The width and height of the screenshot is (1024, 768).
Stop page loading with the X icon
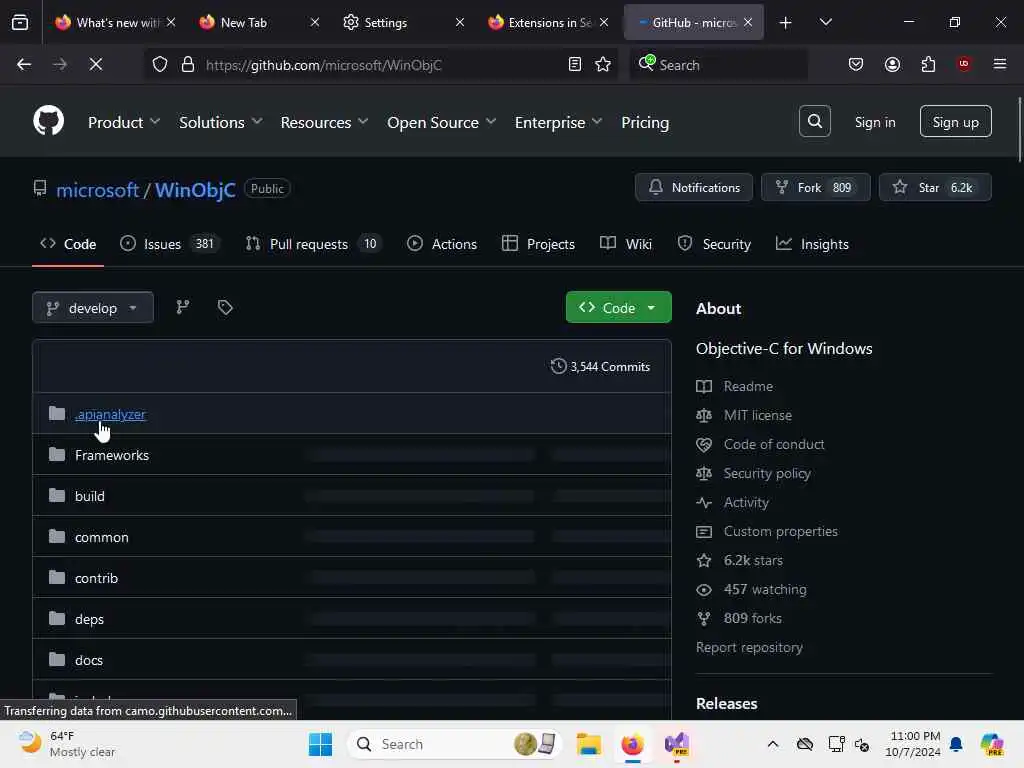point(95,65)
